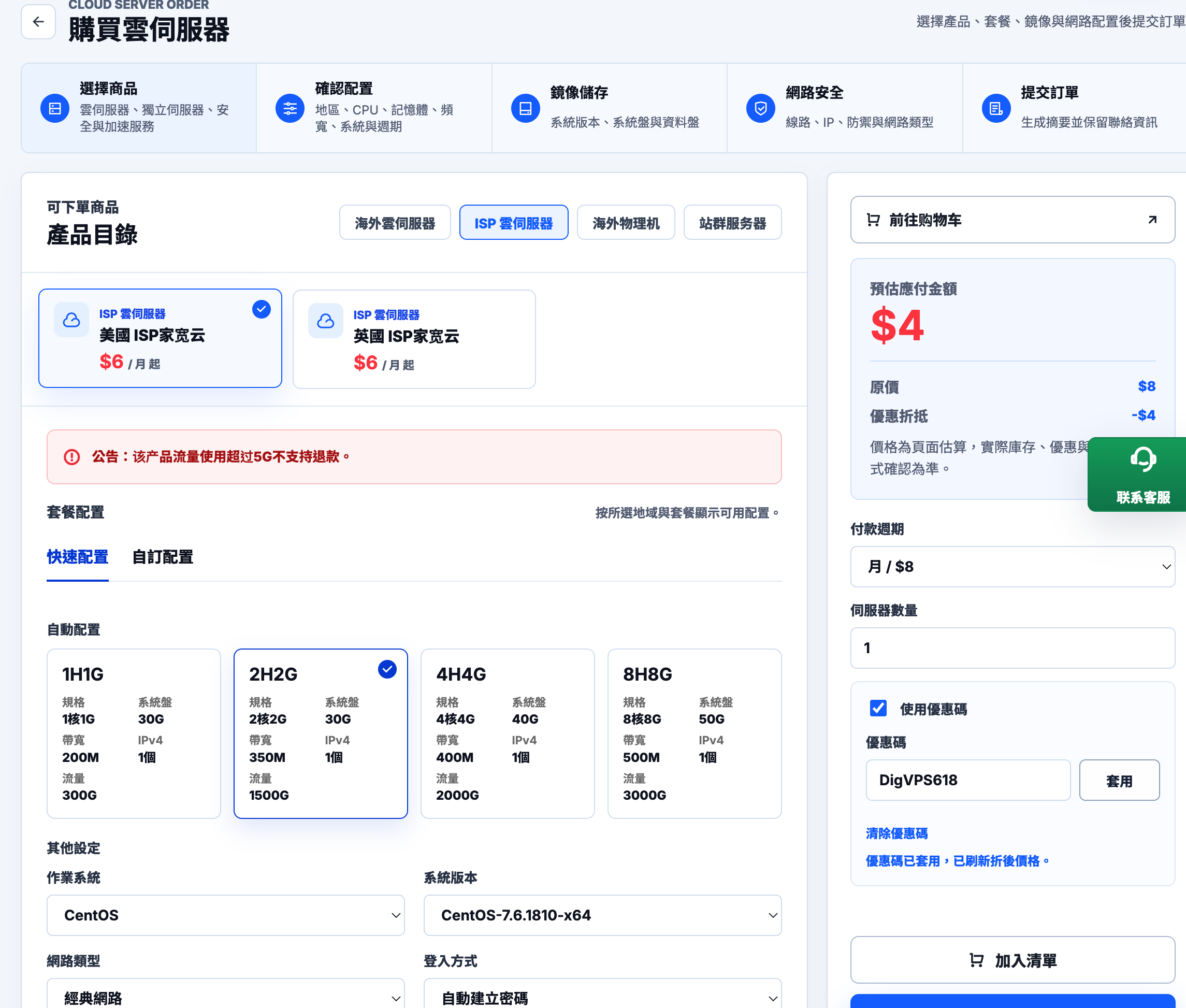1186x1008 pixels.
Task: Select the 快速配置 tab
Action: [78, 557]
